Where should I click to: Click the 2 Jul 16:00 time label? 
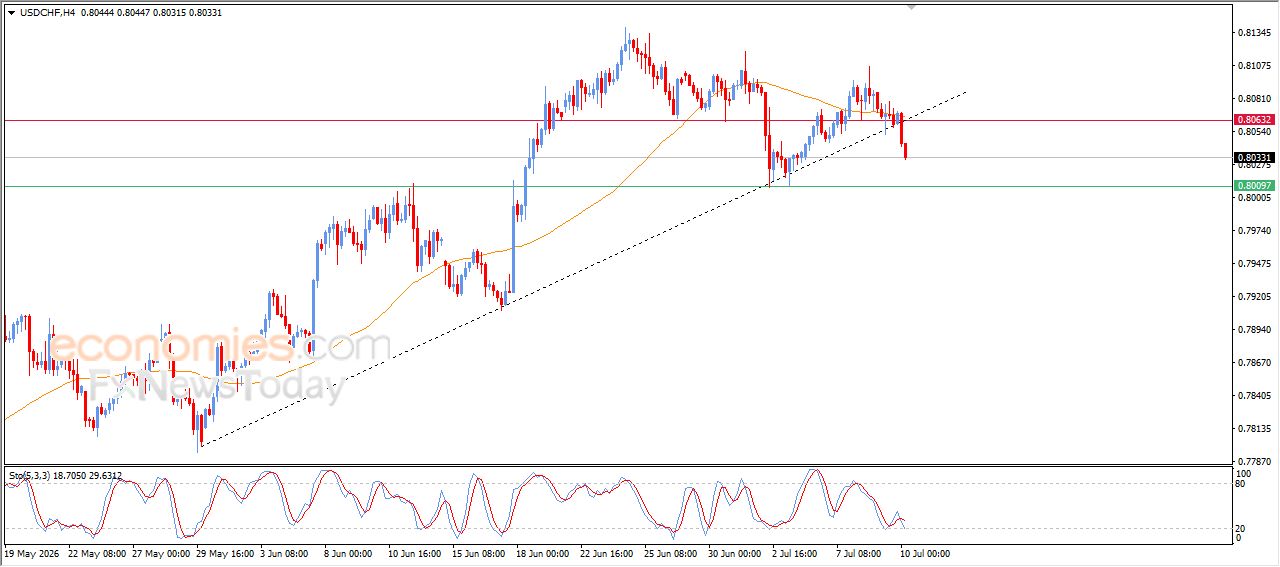pos(794,552)
